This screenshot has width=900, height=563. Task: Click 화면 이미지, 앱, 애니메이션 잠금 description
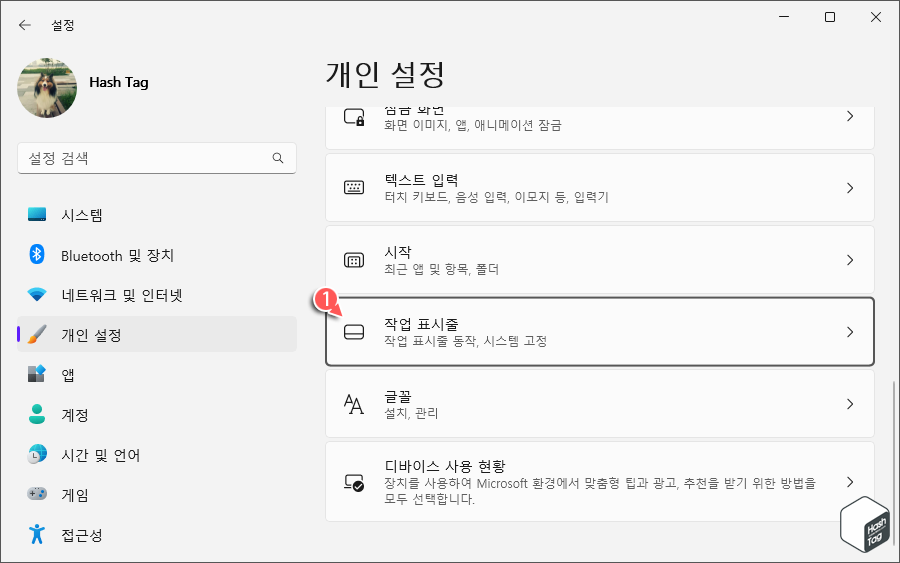[473, 125]
